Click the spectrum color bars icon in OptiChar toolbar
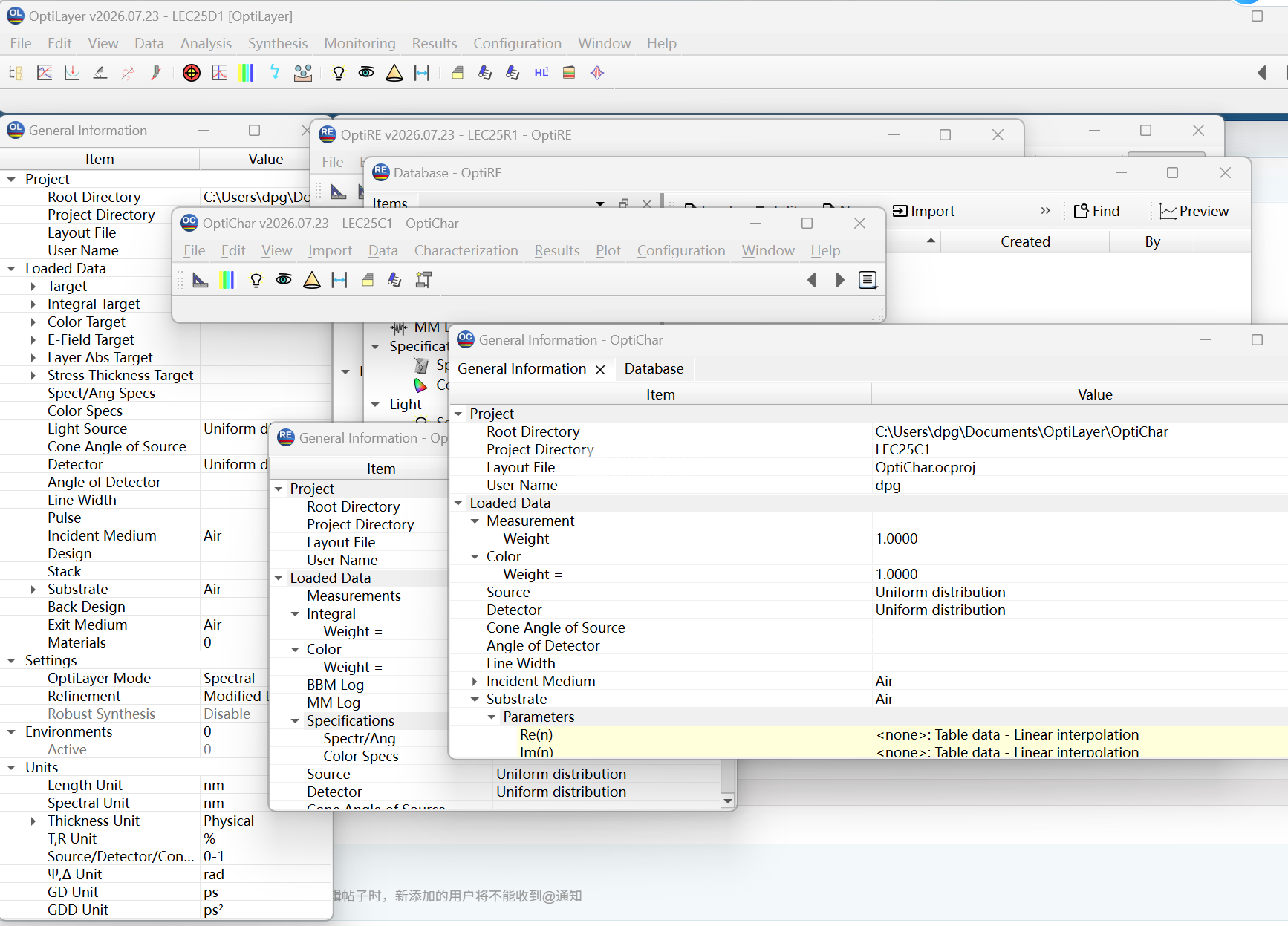Image resolution: width=1288 pixels, height=926 pixels. tap(227, 280)
